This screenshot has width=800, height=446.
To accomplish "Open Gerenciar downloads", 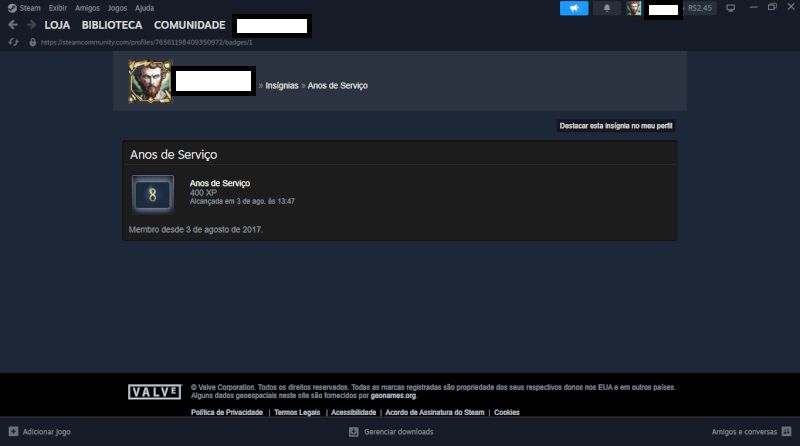I will pyautogui.click(x=398, y=432).
